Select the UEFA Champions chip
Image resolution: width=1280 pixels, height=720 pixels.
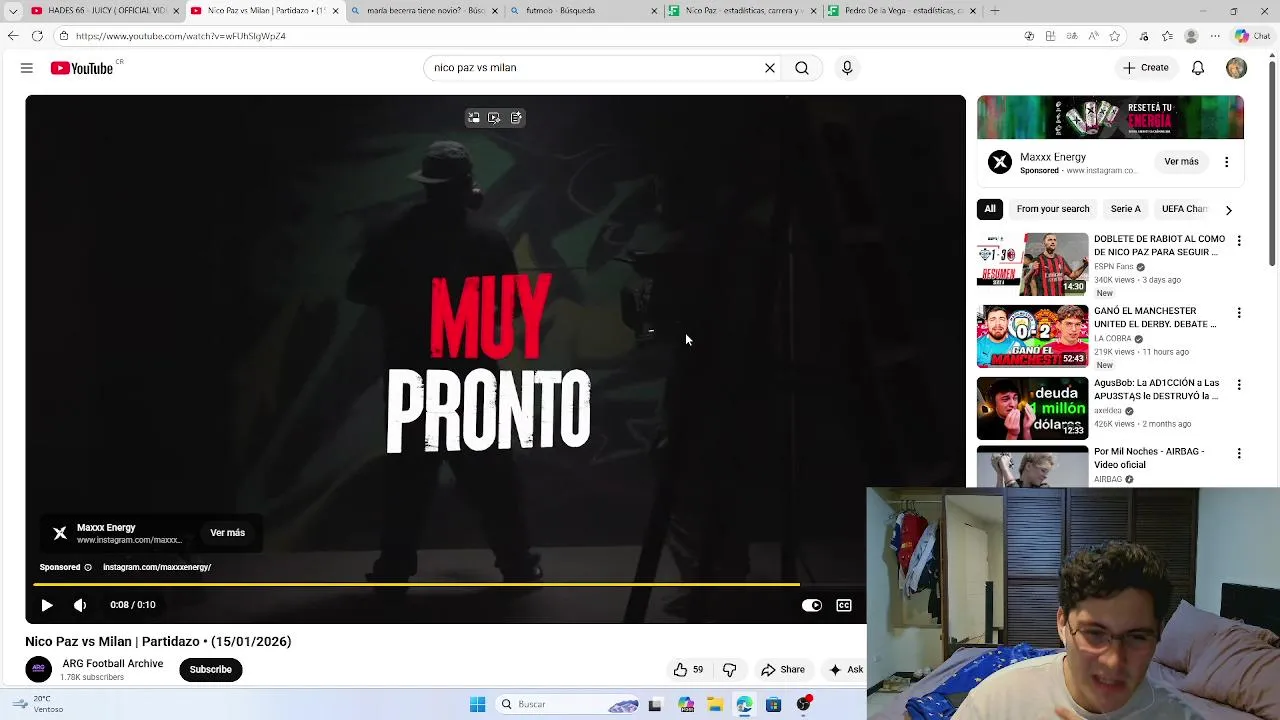(1185, 209)
